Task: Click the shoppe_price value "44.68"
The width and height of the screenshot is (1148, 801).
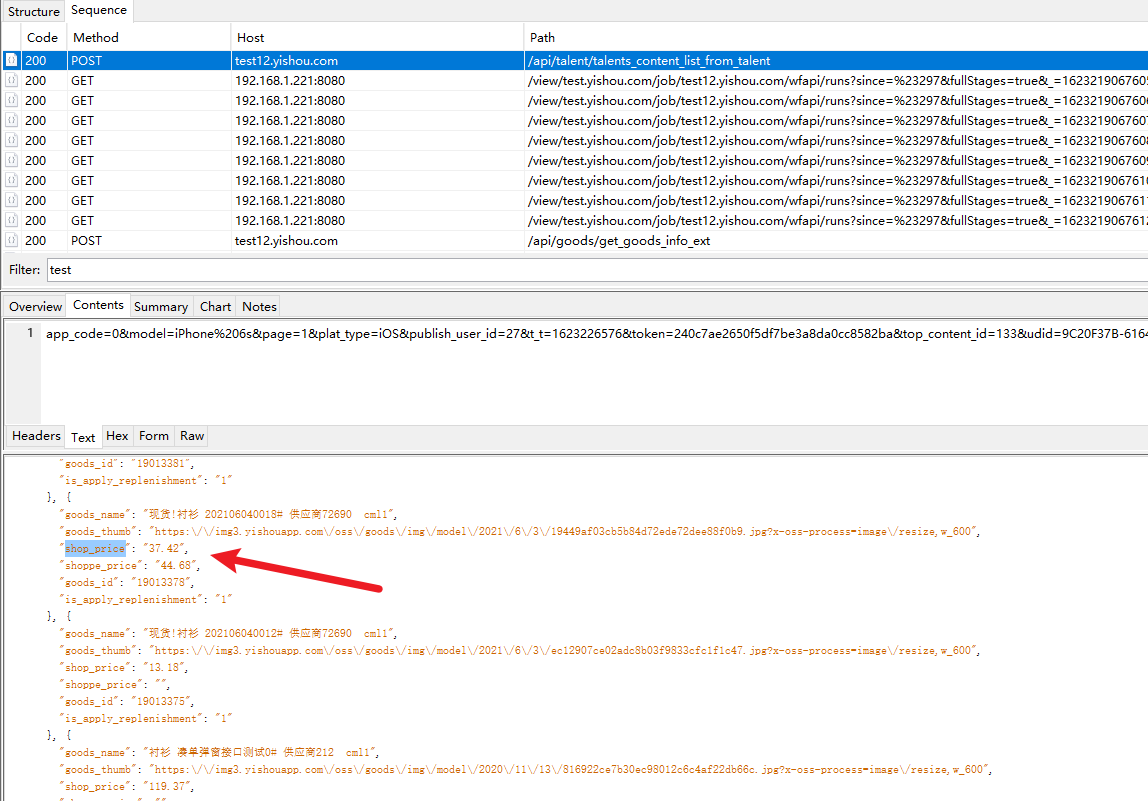Action: [x=176, y=565]
